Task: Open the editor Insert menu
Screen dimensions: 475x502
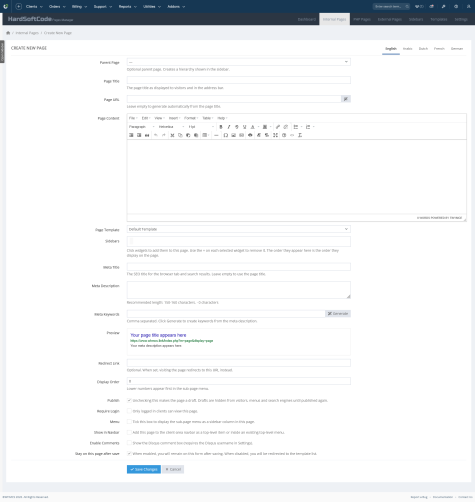Action: click(174, 118)
